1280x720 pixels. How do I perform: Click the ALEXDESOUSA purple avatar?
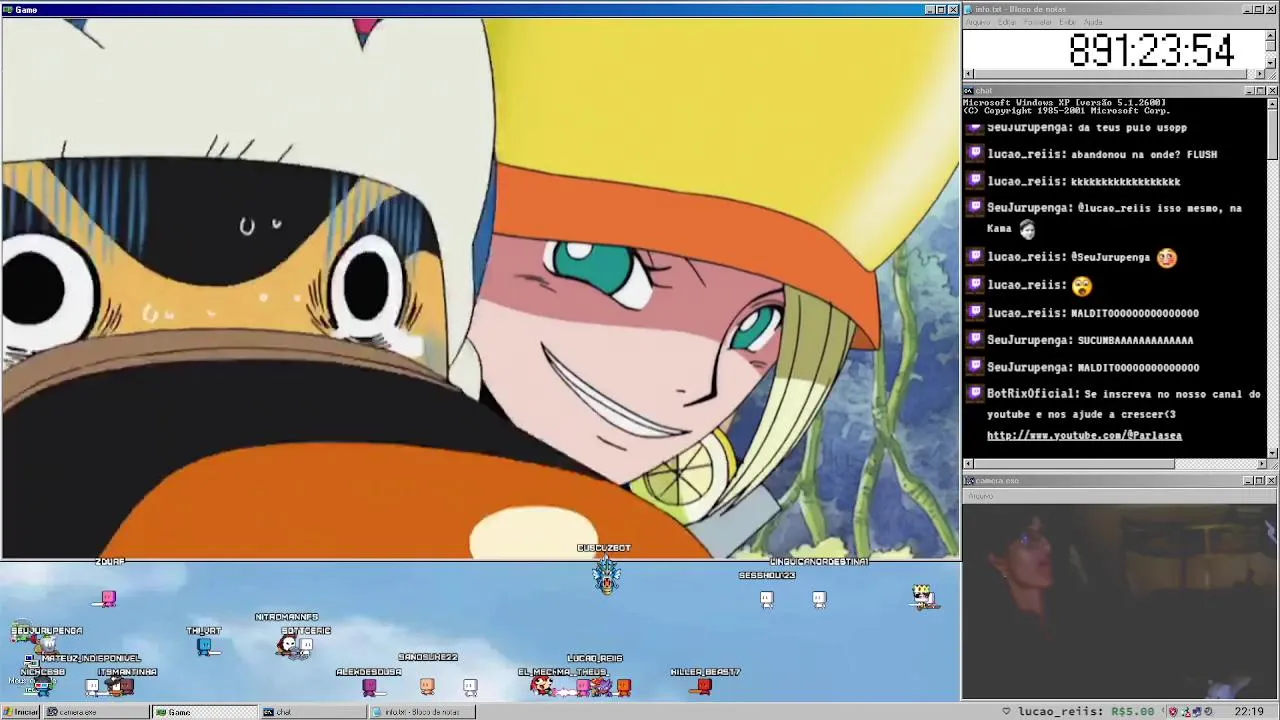tap(369, 687)
